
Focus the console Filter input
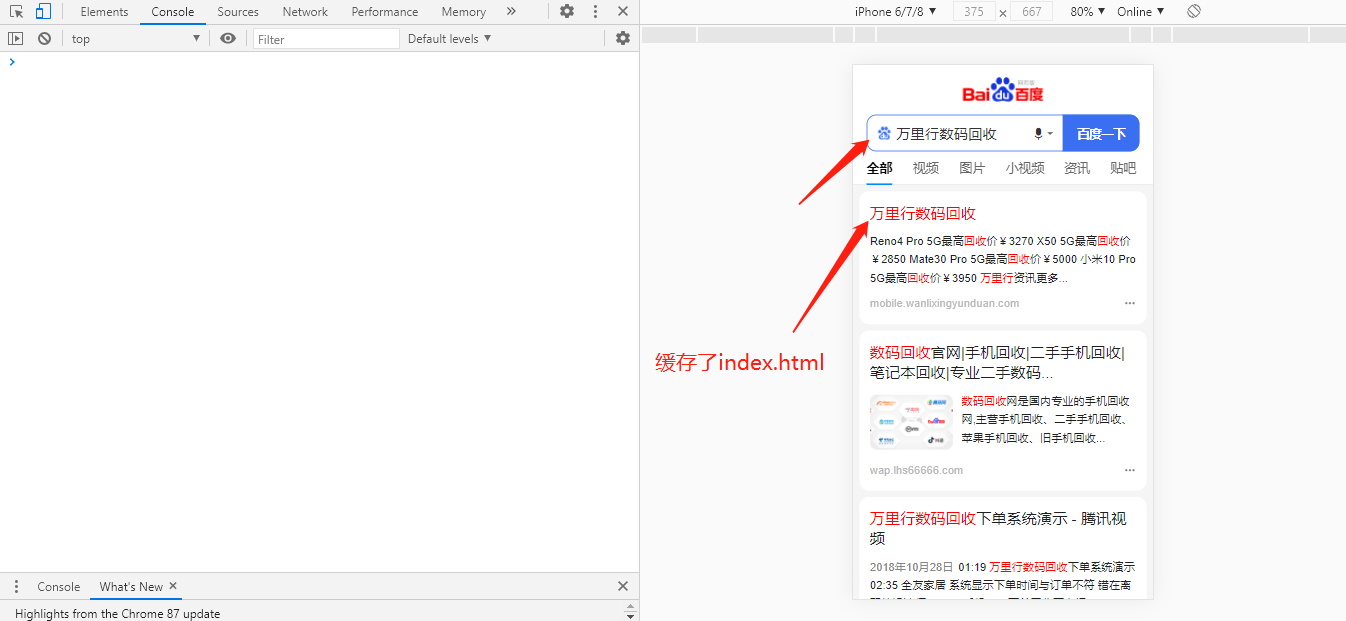pyautogui.click(x=326, y=39)
